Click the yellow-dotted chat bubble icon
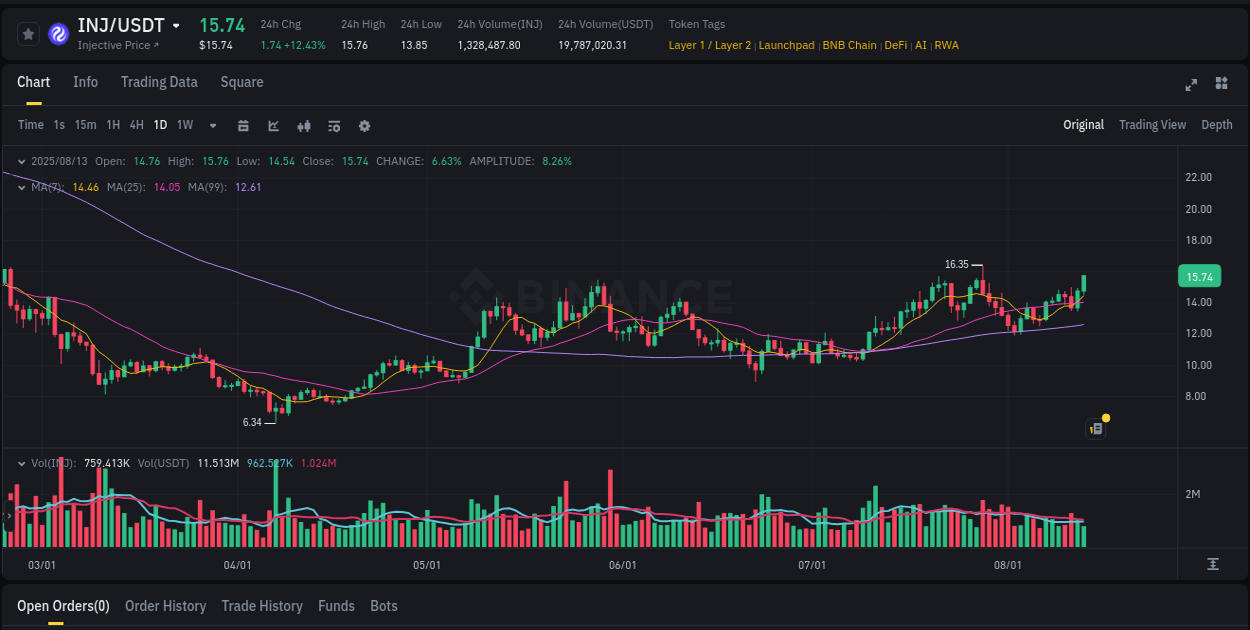 pyautogui.click(x=1095, y=428)
